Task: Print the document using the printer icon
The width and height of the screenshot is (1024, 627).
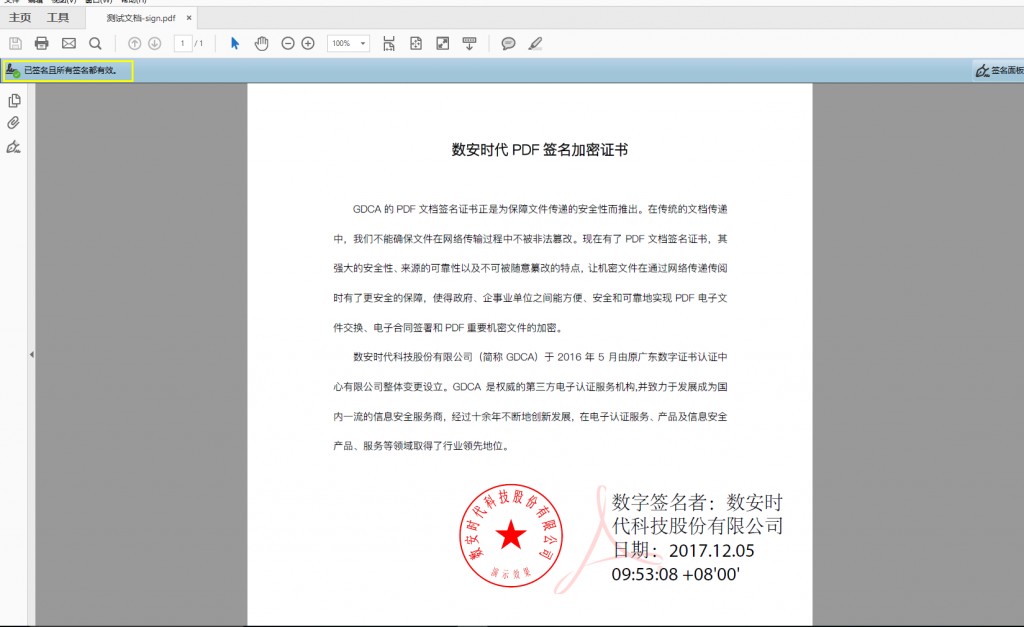Action: 42,44
